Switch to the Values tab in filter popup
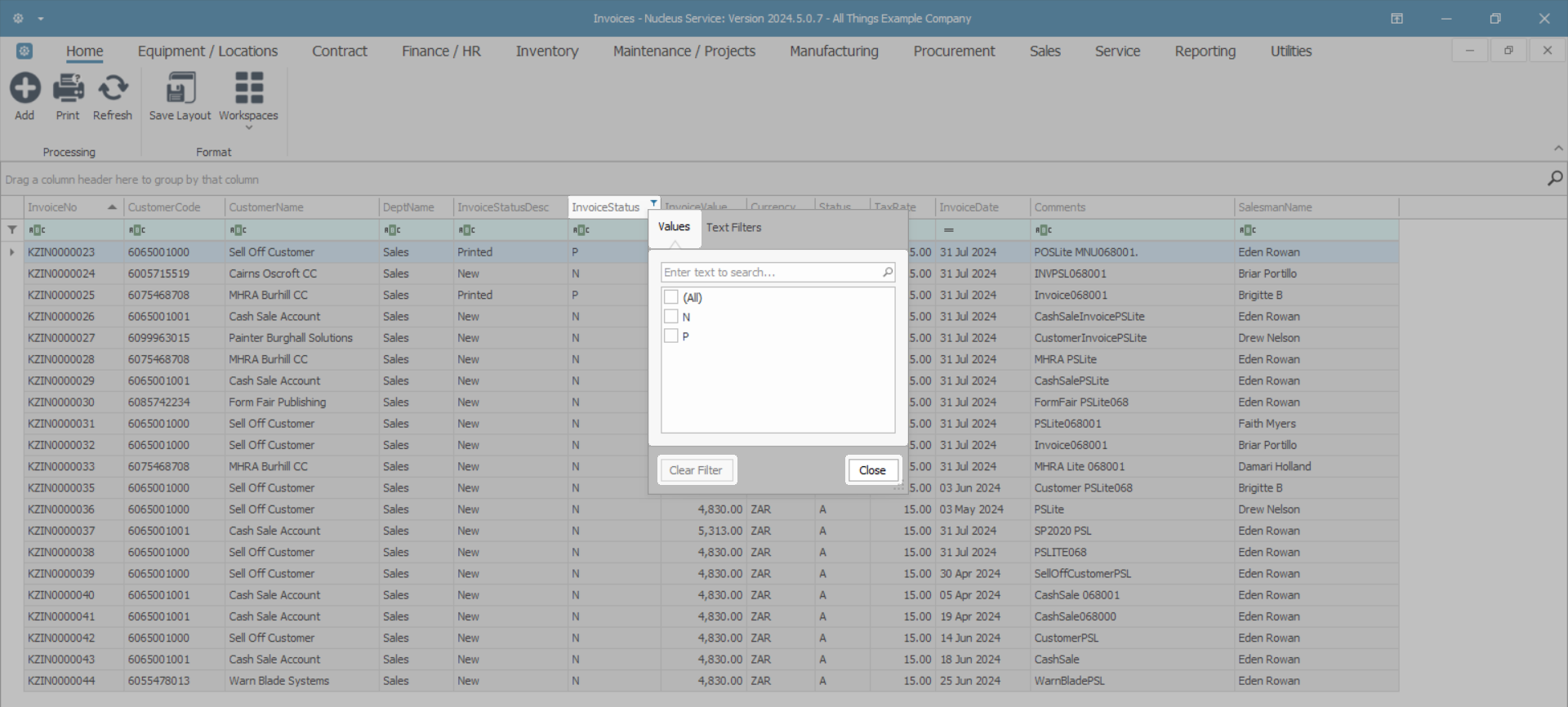Screen dimensions: 1568x707 [674, 227]
